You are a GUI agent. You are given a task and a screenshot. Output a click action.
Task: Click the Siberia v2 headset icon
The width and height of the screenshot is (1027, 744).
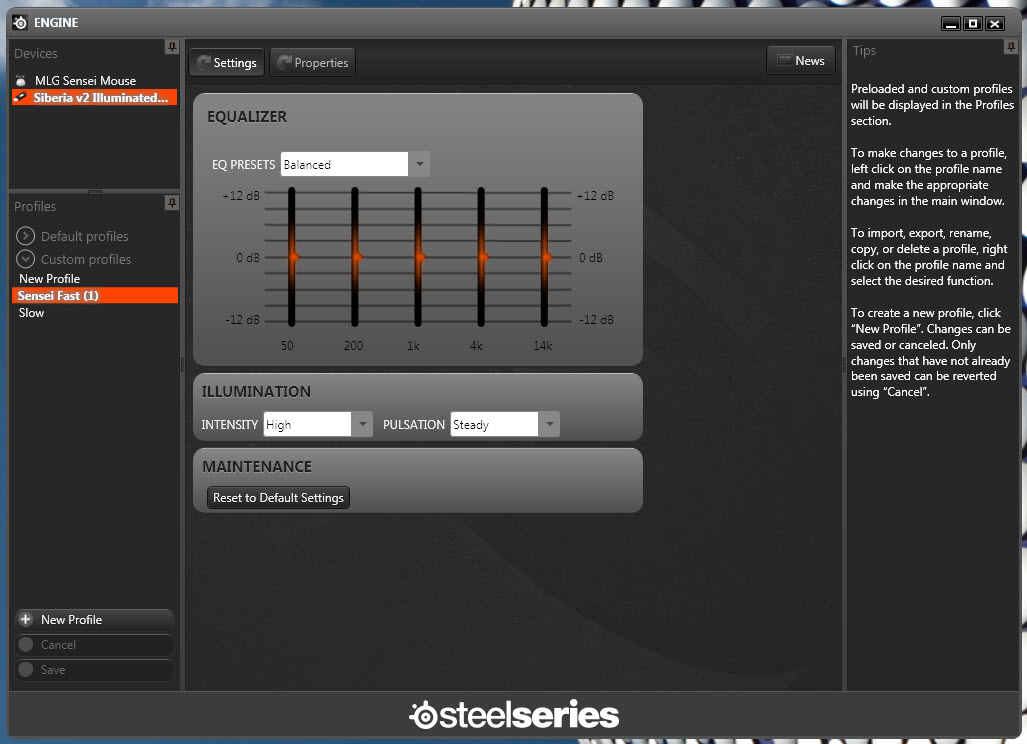click(21, 98)
